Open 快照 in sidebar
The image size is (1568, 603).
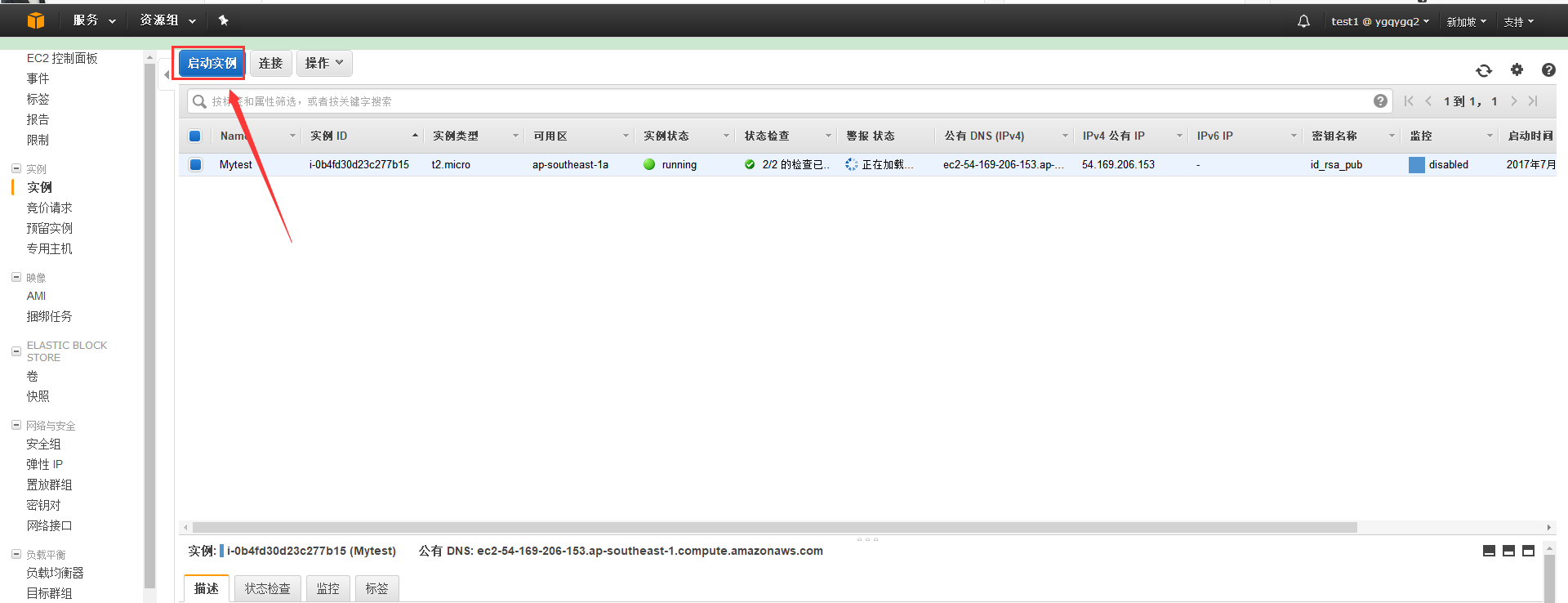[38, 396]
